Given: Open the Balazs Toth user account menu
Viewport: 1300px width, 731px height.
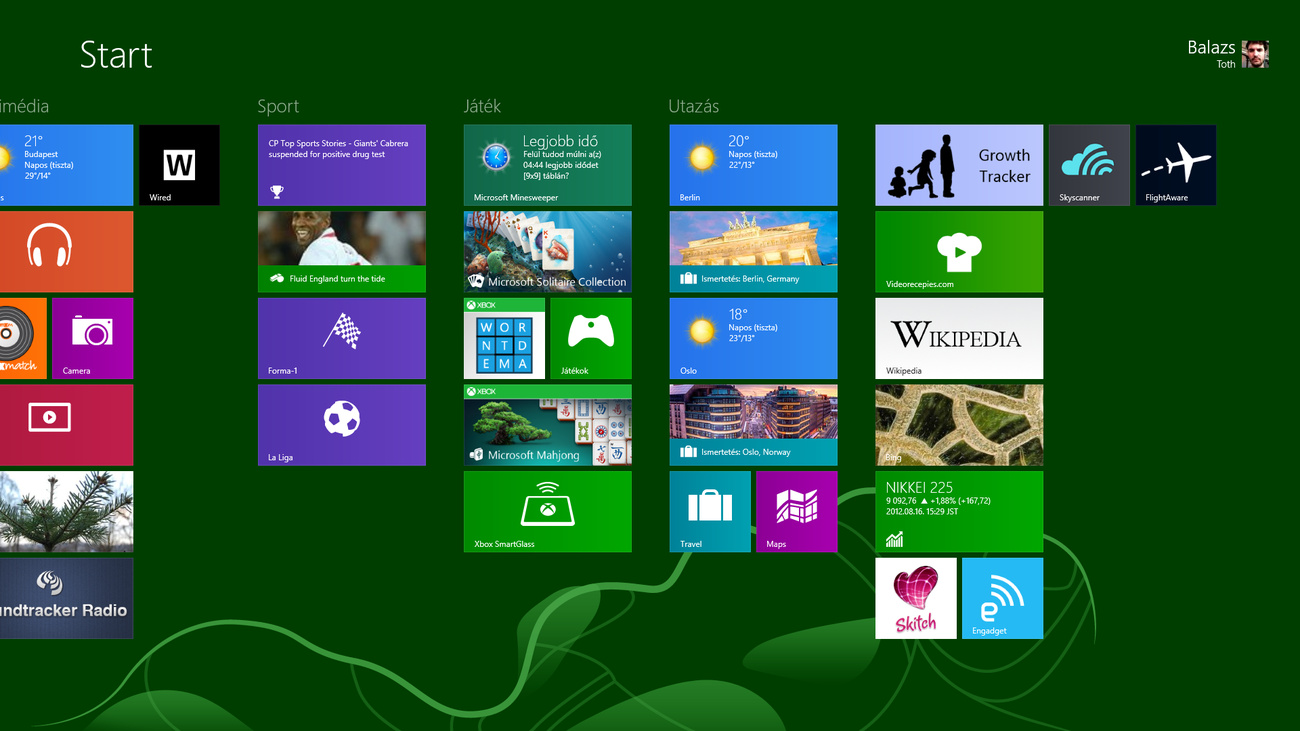Looking at the screenshot, I should [1228, 54].
